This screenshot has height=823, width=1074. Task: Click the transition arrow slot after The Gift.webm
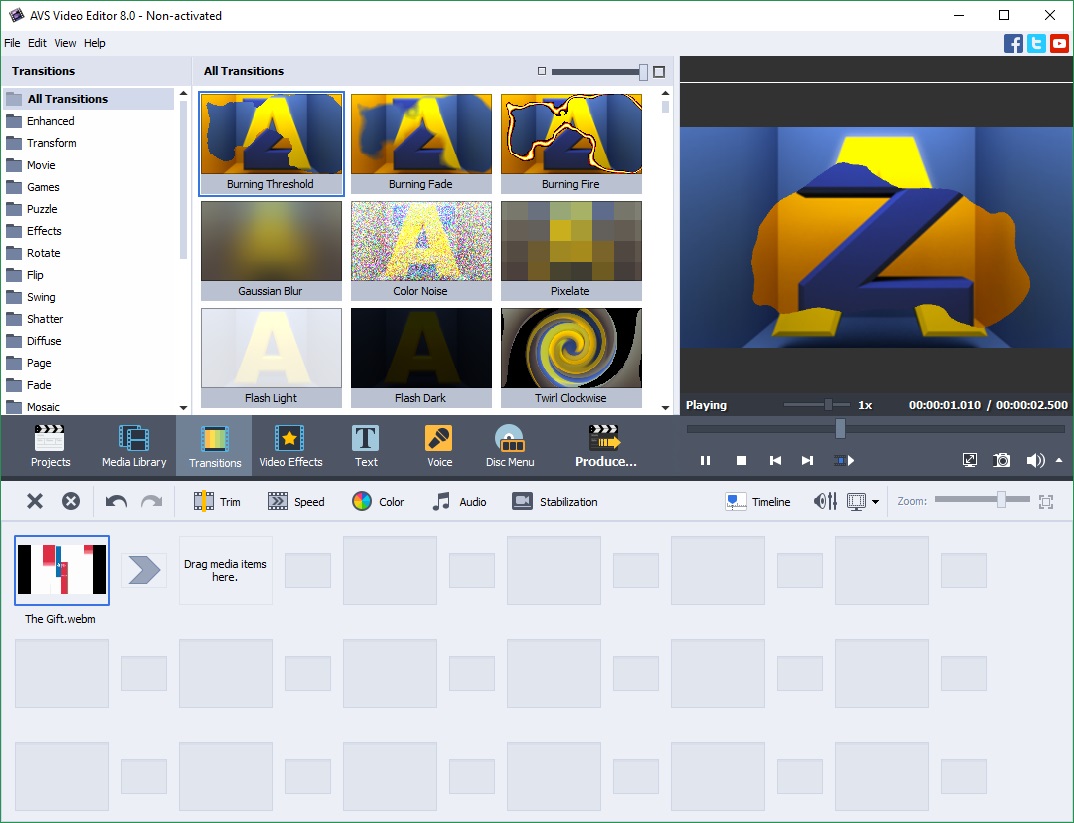click(144, 570)
